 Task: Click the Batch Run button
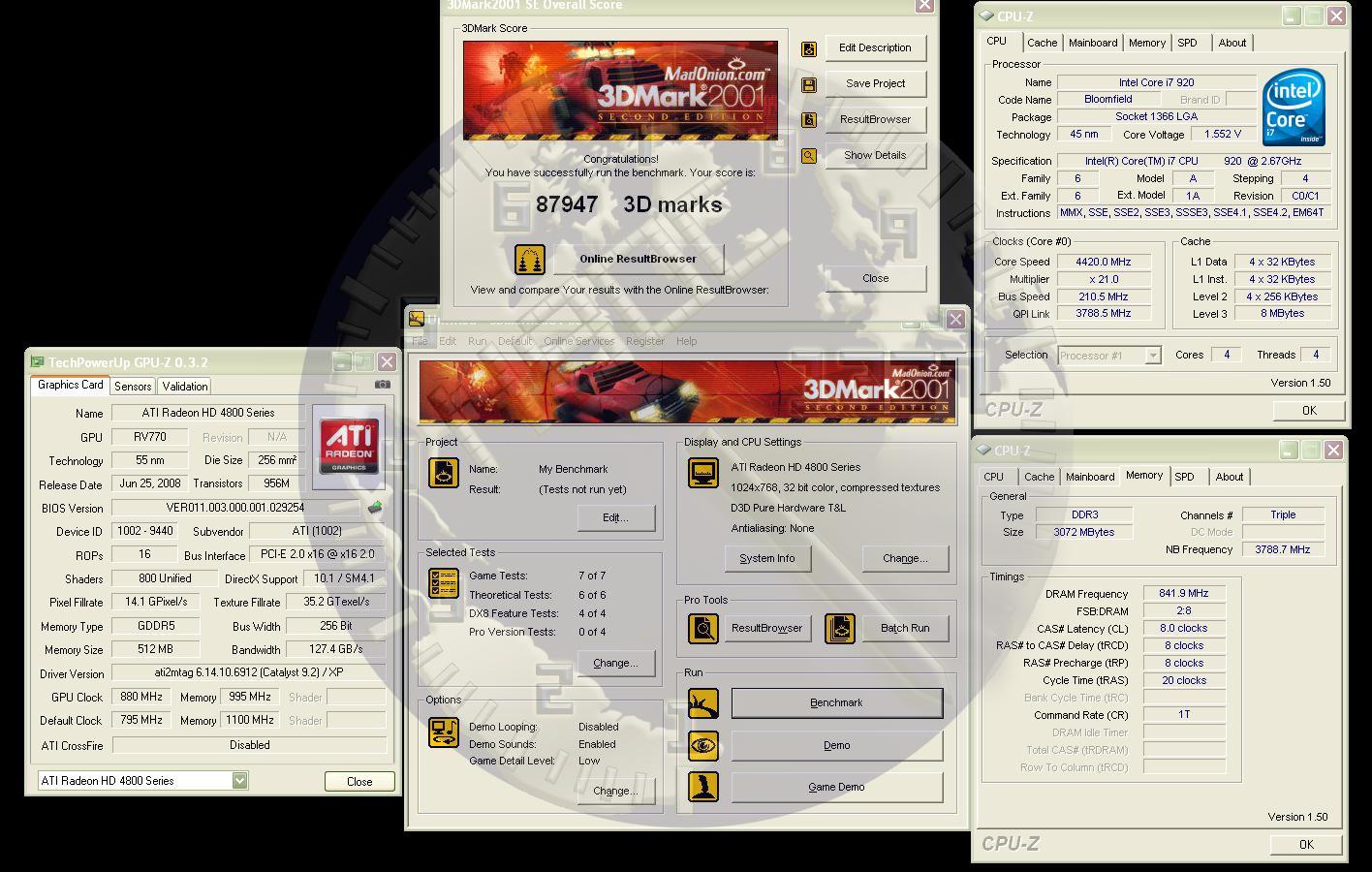(x=905, y=628)
